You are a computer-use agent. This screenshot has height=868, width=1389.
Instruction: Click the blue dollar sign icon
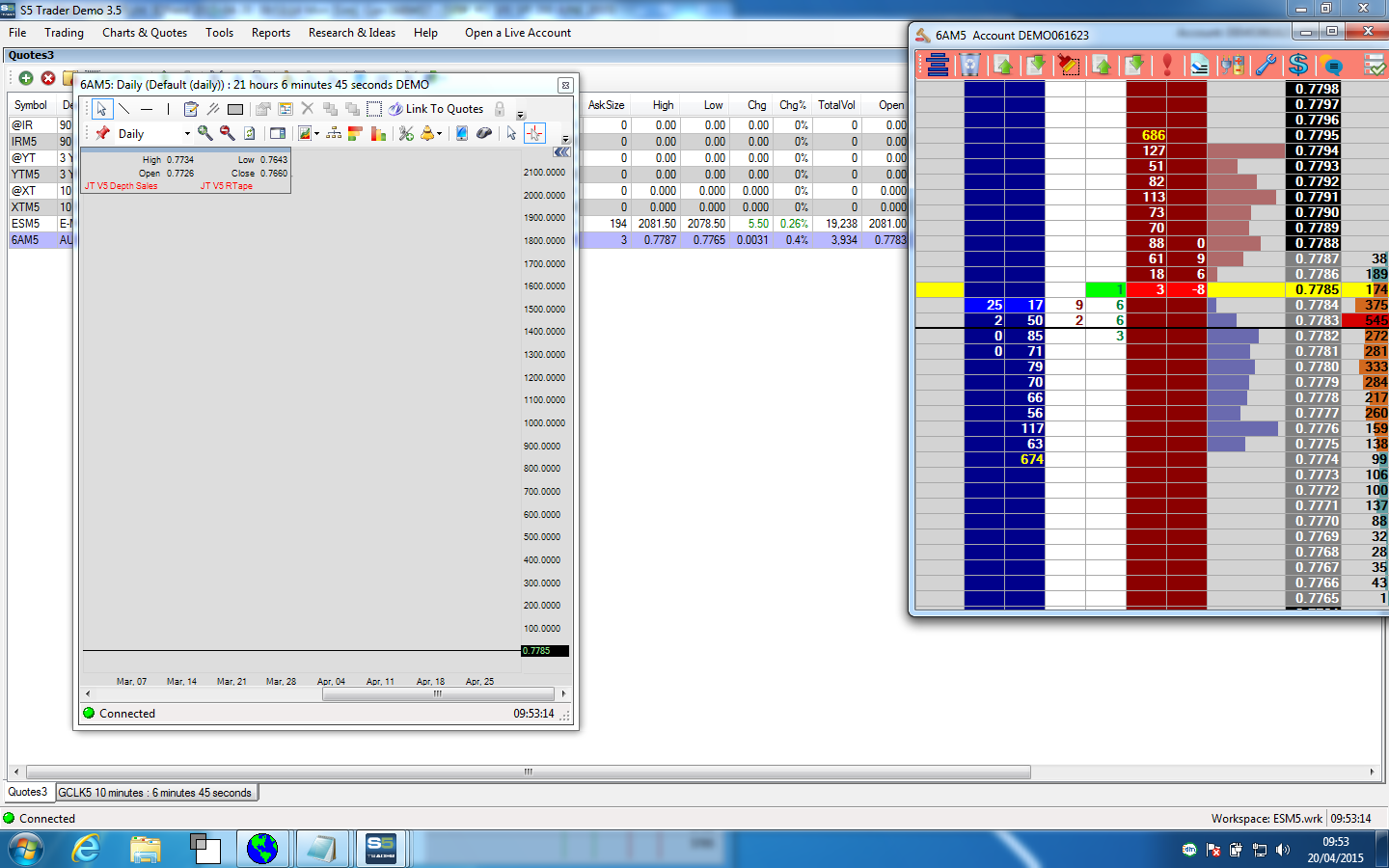pos(1298,65)
